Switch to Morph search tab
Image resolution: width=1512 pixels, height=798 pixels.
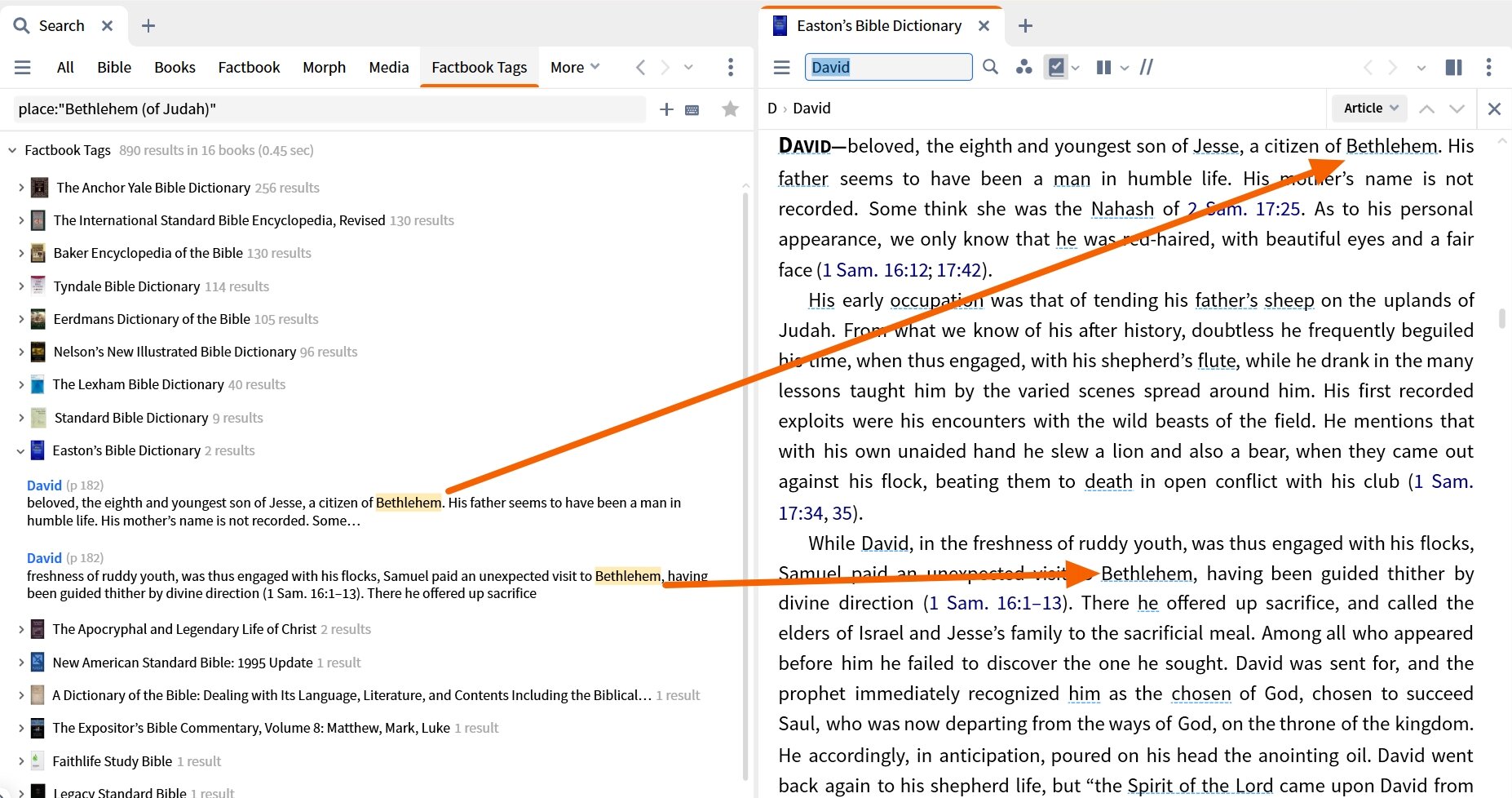coord(324,68)
